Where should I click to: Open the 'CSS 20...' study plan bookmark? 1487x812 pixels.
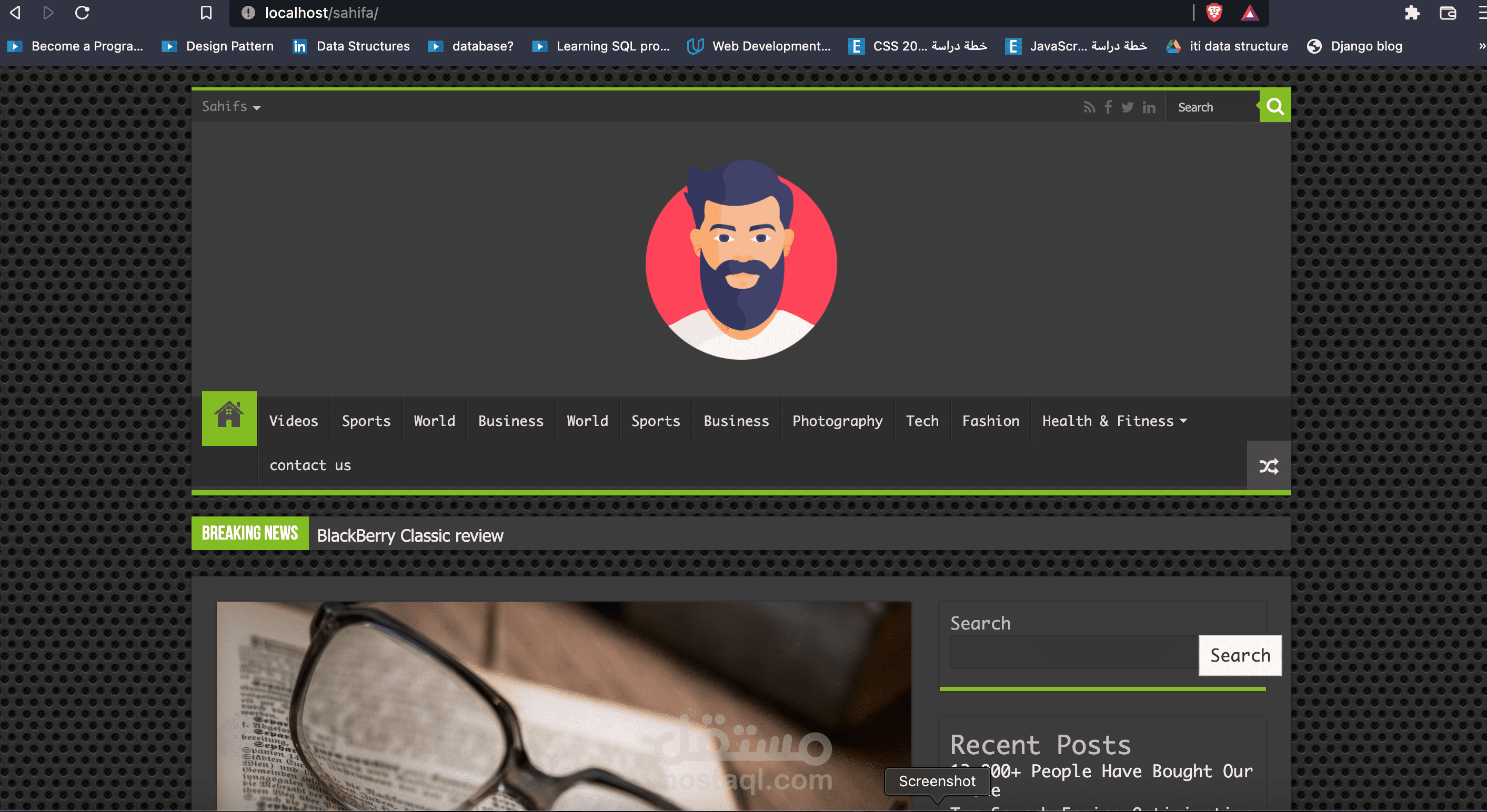918,46
